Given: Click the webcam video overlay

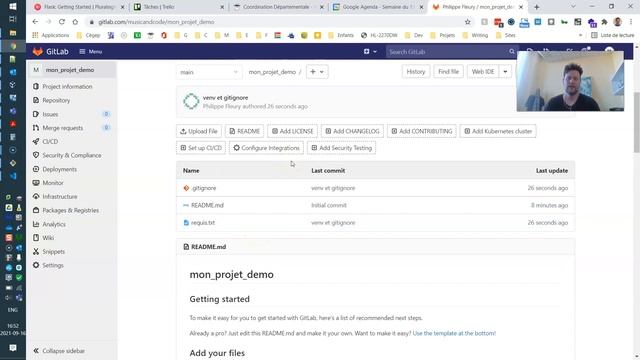Looking at the screenshot, I should 570,81.
